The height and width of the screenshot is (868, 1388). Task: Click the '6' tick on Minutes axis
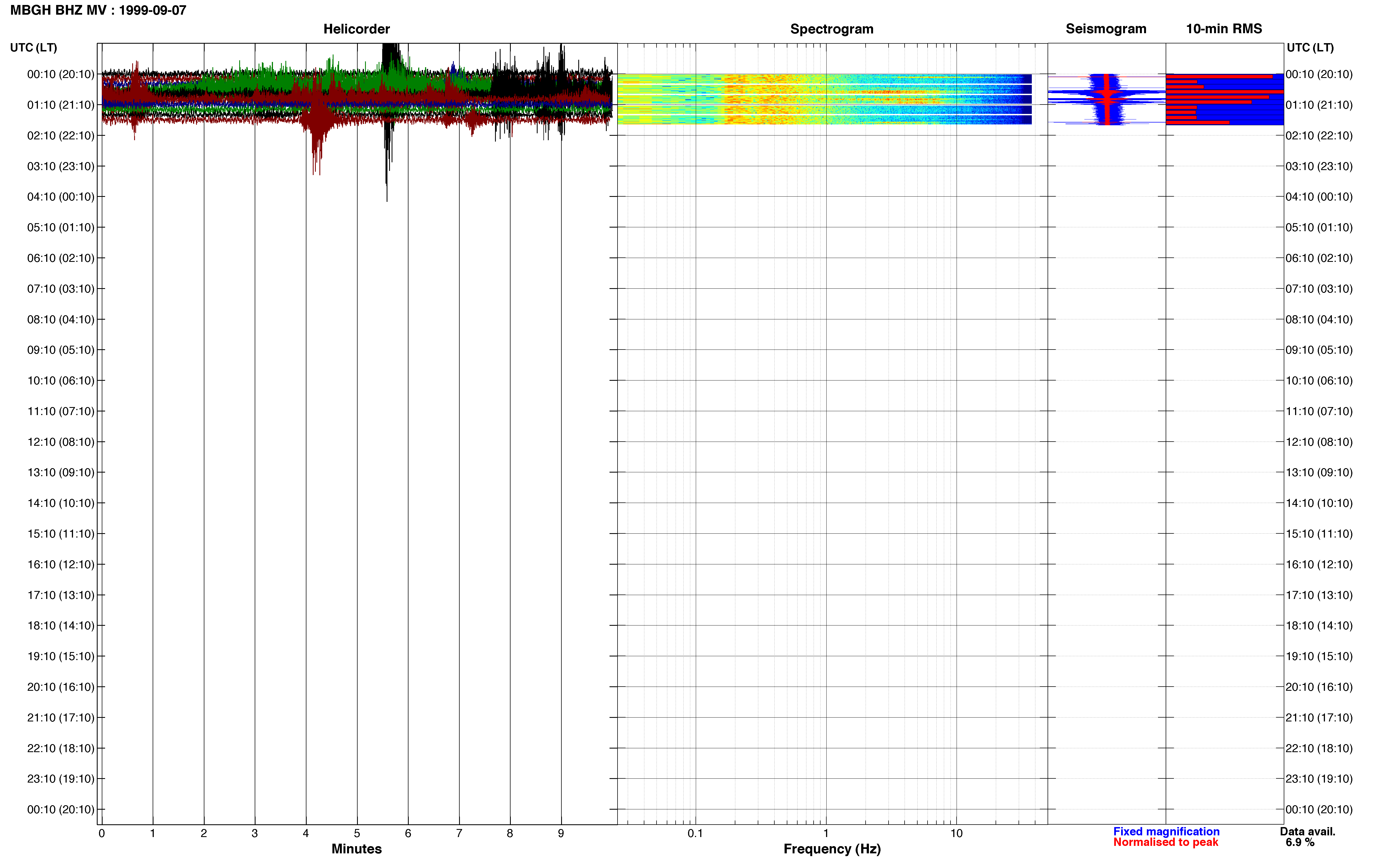click(408, 833)
